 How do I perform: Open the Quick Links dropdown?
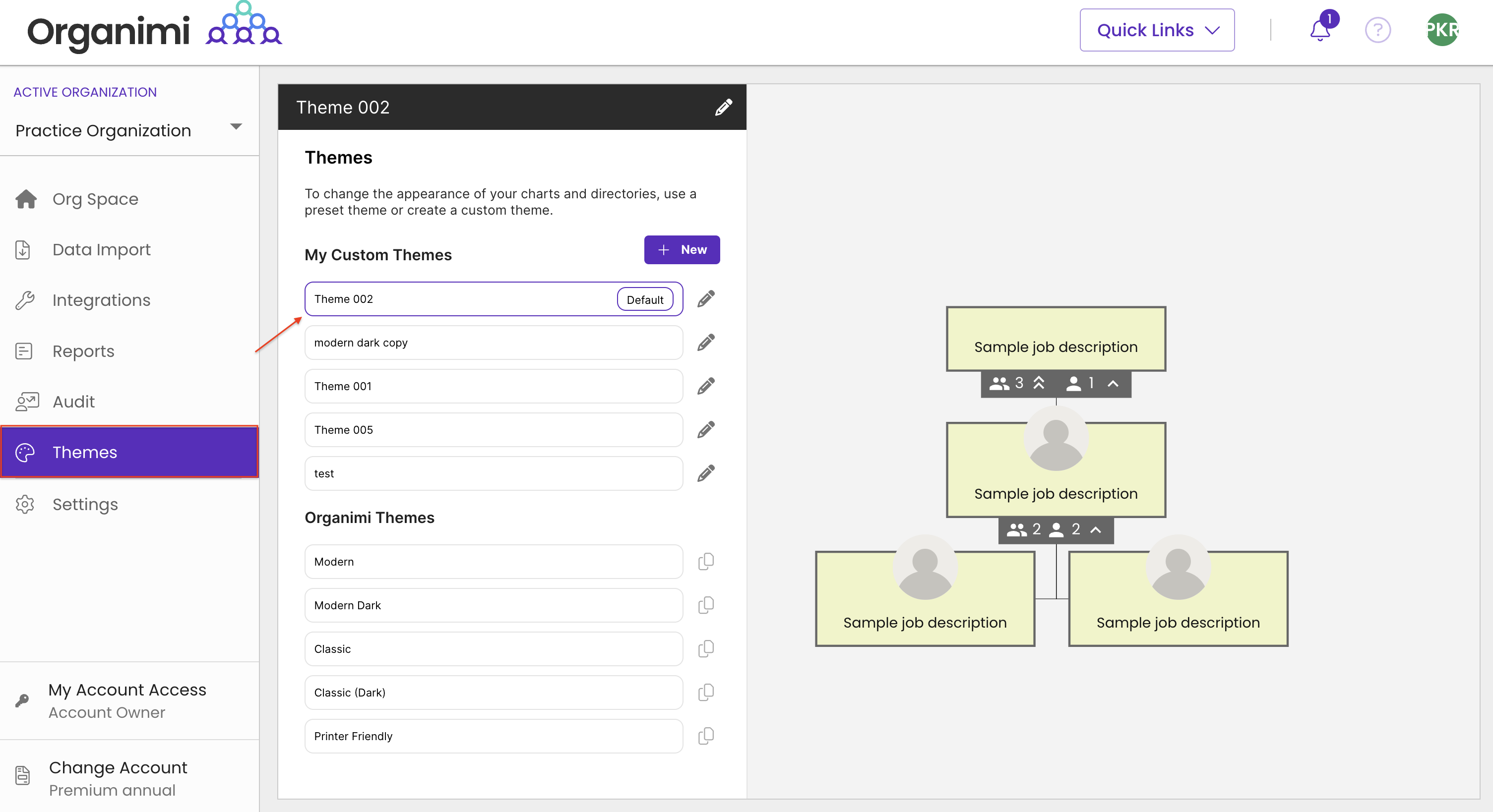pyautogui.click(x=1156, y=30)
